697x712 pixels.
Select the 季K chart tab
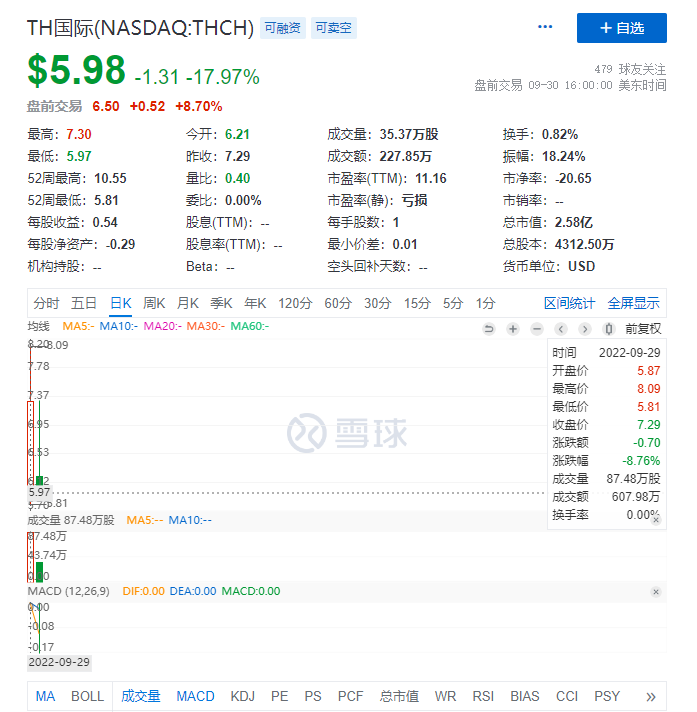pos(221,303)
